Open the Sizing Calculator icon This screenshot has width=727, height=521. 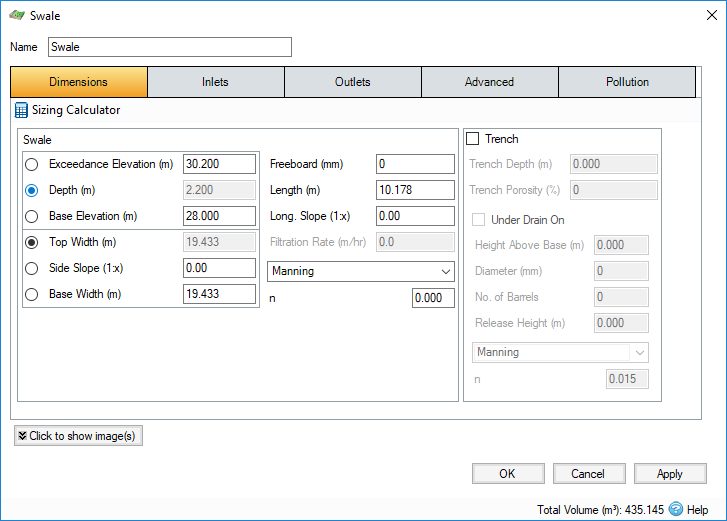coord(21,110)
